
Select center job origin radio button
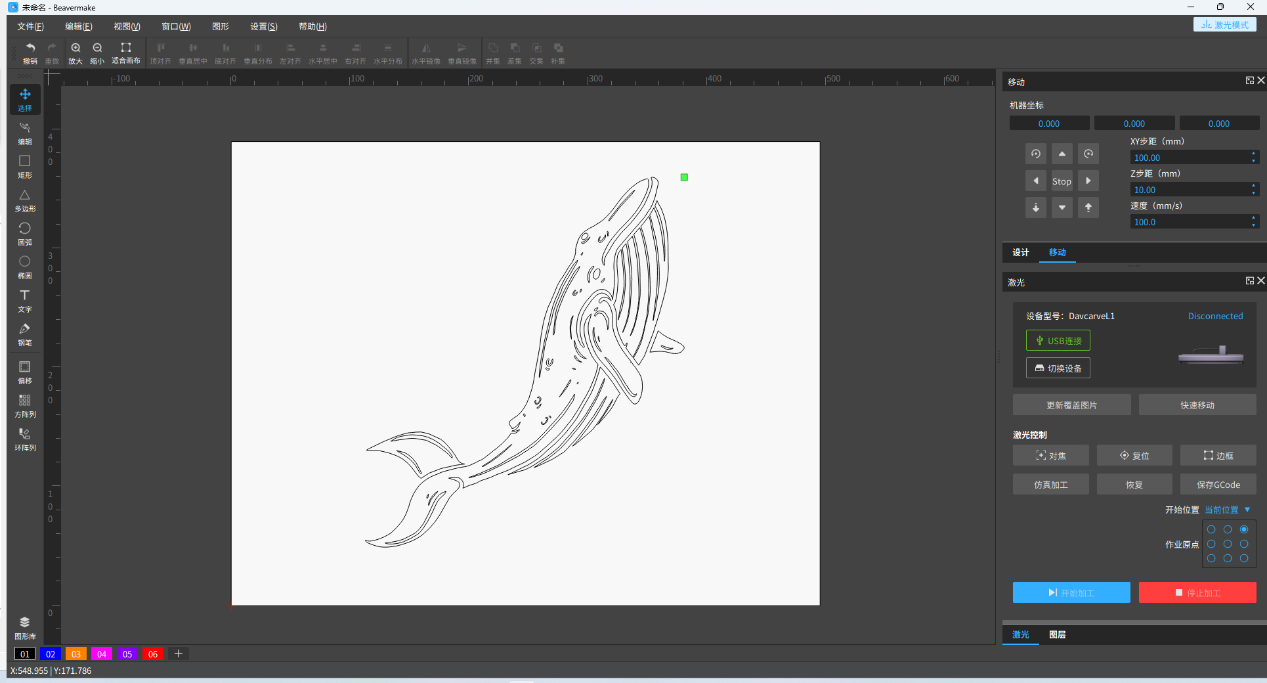coord(1228,544)
